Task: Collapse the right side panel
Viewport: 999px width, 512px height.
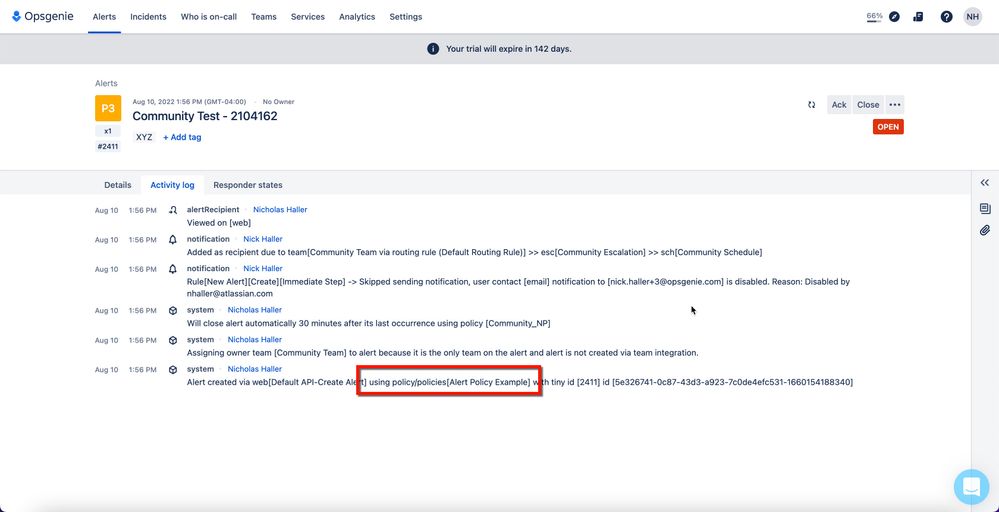Action: [x=984, y=183]
